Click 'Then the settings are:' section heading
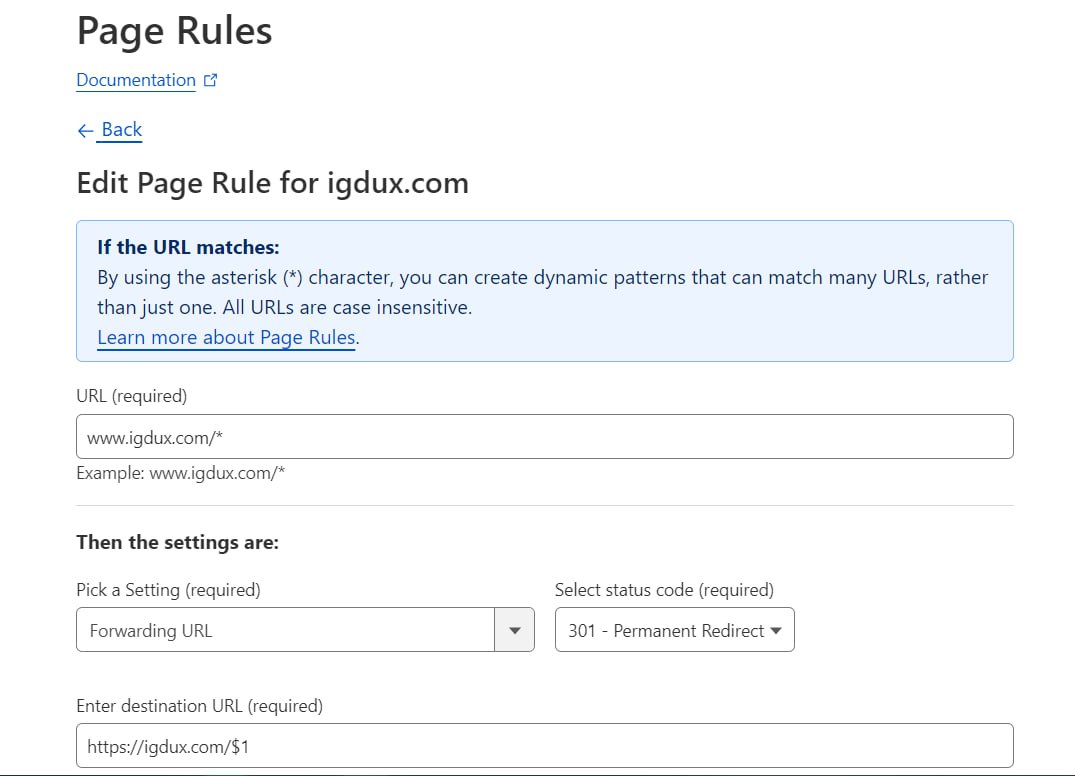 (177, 543)
